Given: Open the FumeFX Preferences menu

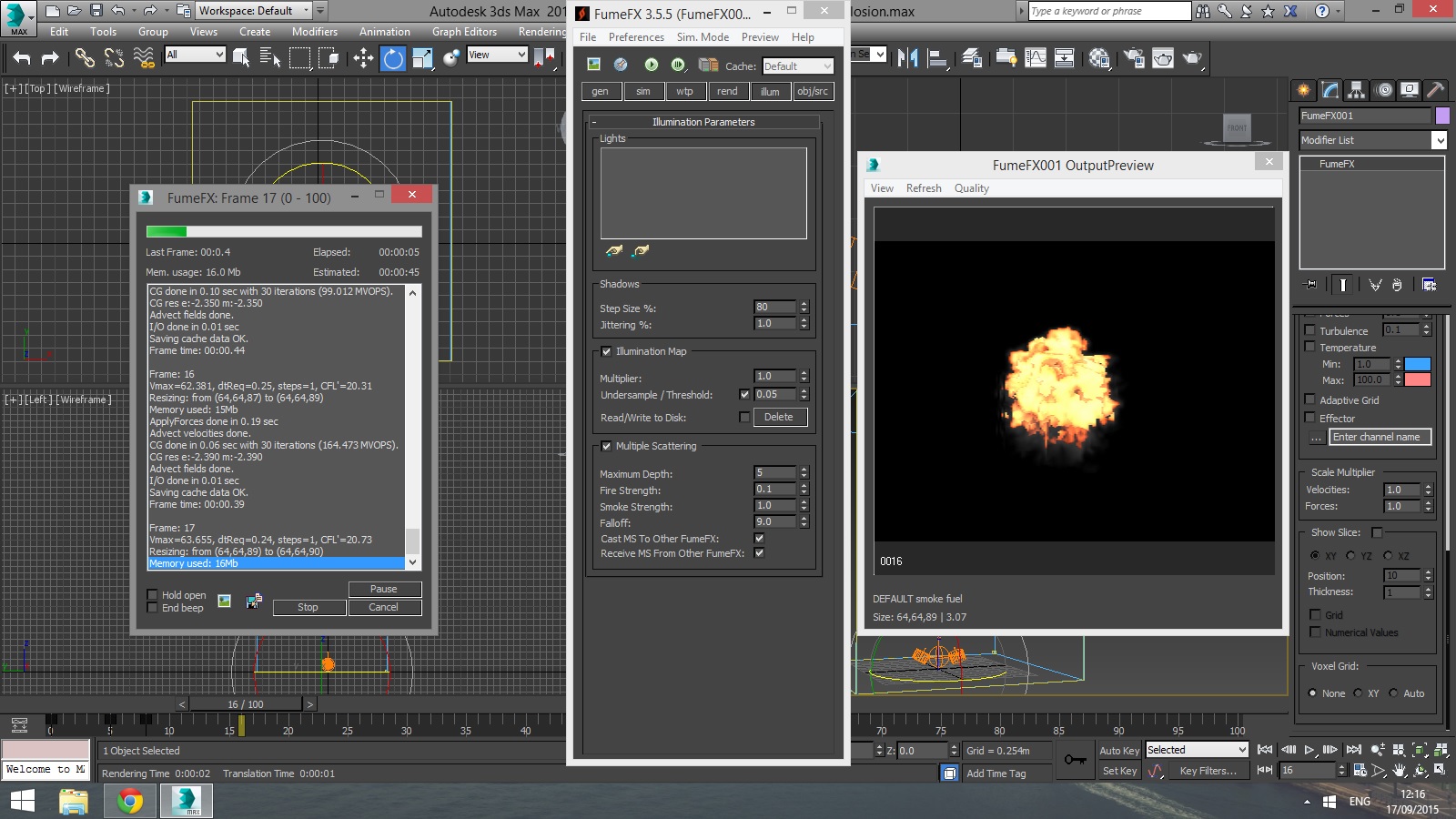Looking at the screenshot, I should [x=636, y=37].
